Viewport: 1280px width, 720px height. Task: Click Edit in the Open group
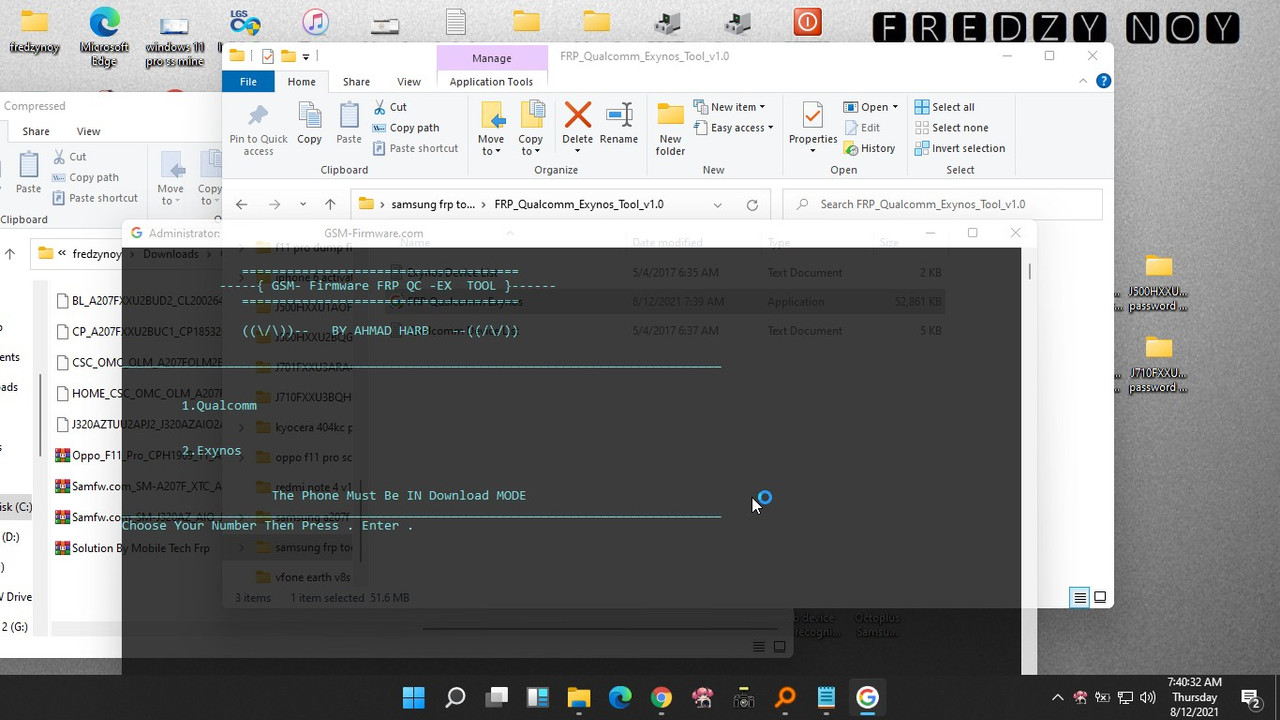863,128
